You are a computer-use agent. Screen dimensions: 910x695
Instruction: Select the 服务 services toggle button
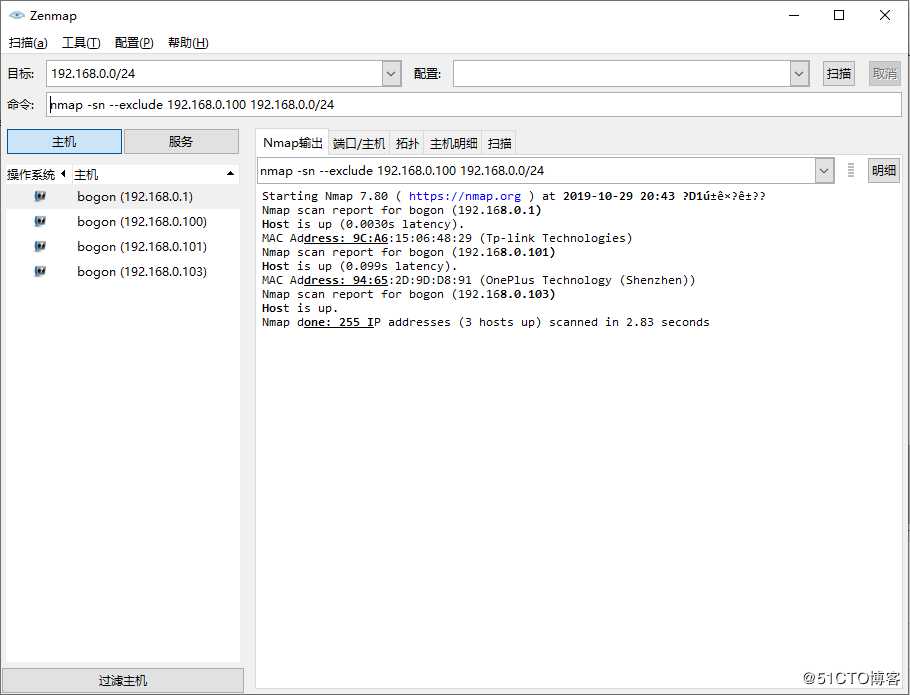pyautogui.click(x=181, y=142)
